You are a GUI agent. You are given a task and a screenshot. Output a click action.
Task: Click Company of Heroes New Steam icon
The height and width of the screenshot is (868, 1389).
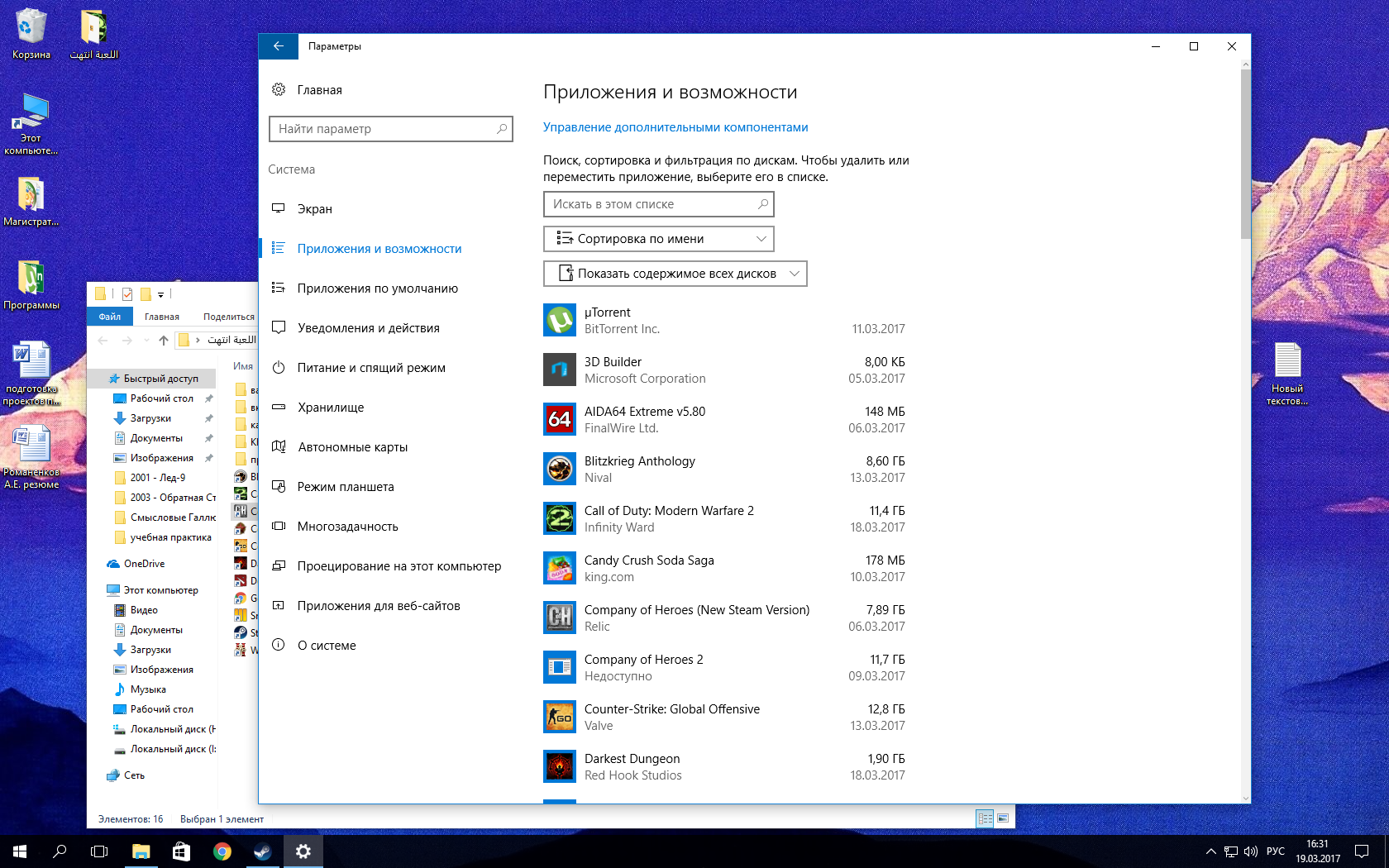coord(560,618)
